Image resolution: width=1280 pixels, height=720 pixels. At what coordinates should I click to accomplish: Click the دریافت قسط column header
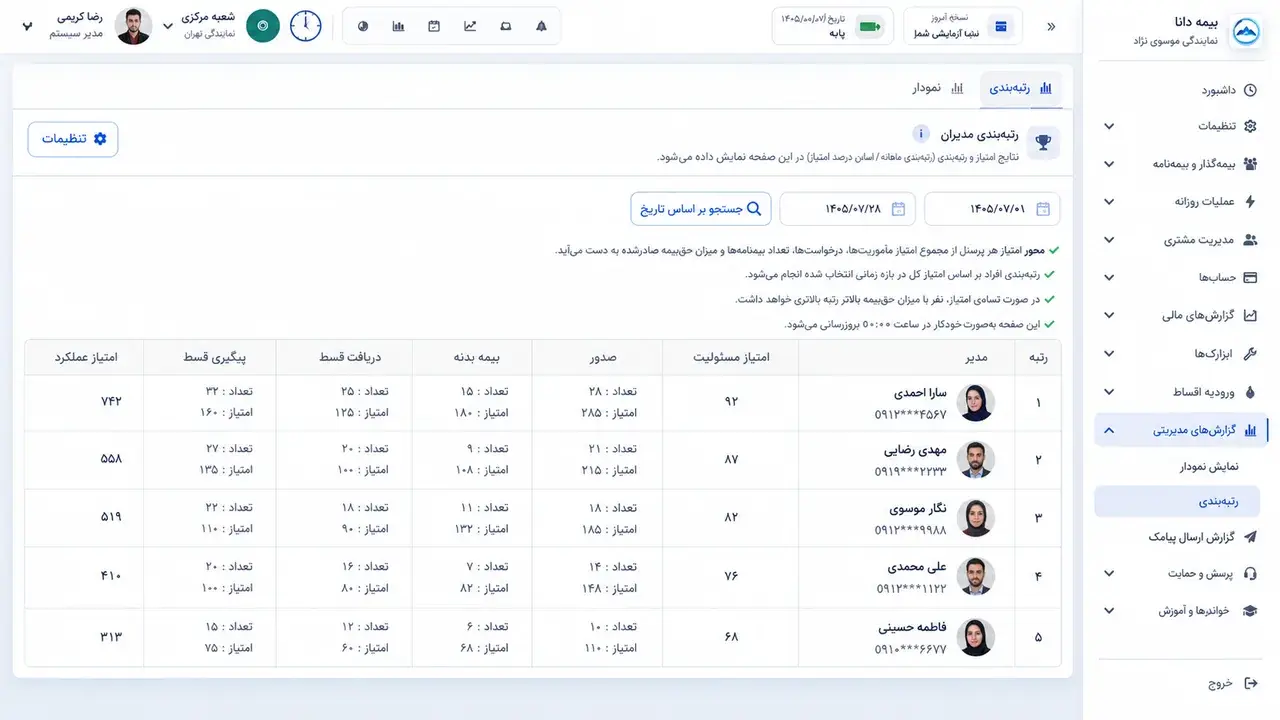pyautogui.click(x=344, y=357)
